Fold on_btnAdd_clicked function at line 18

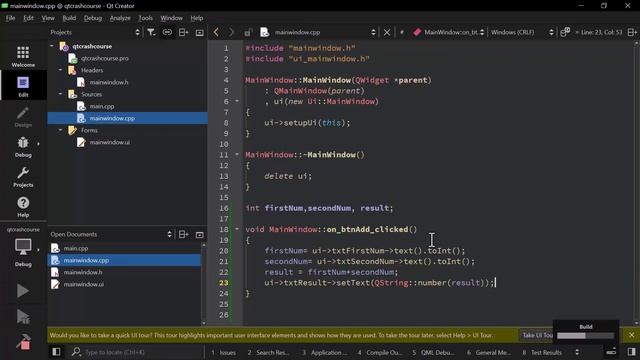click(x=237, y=229)
